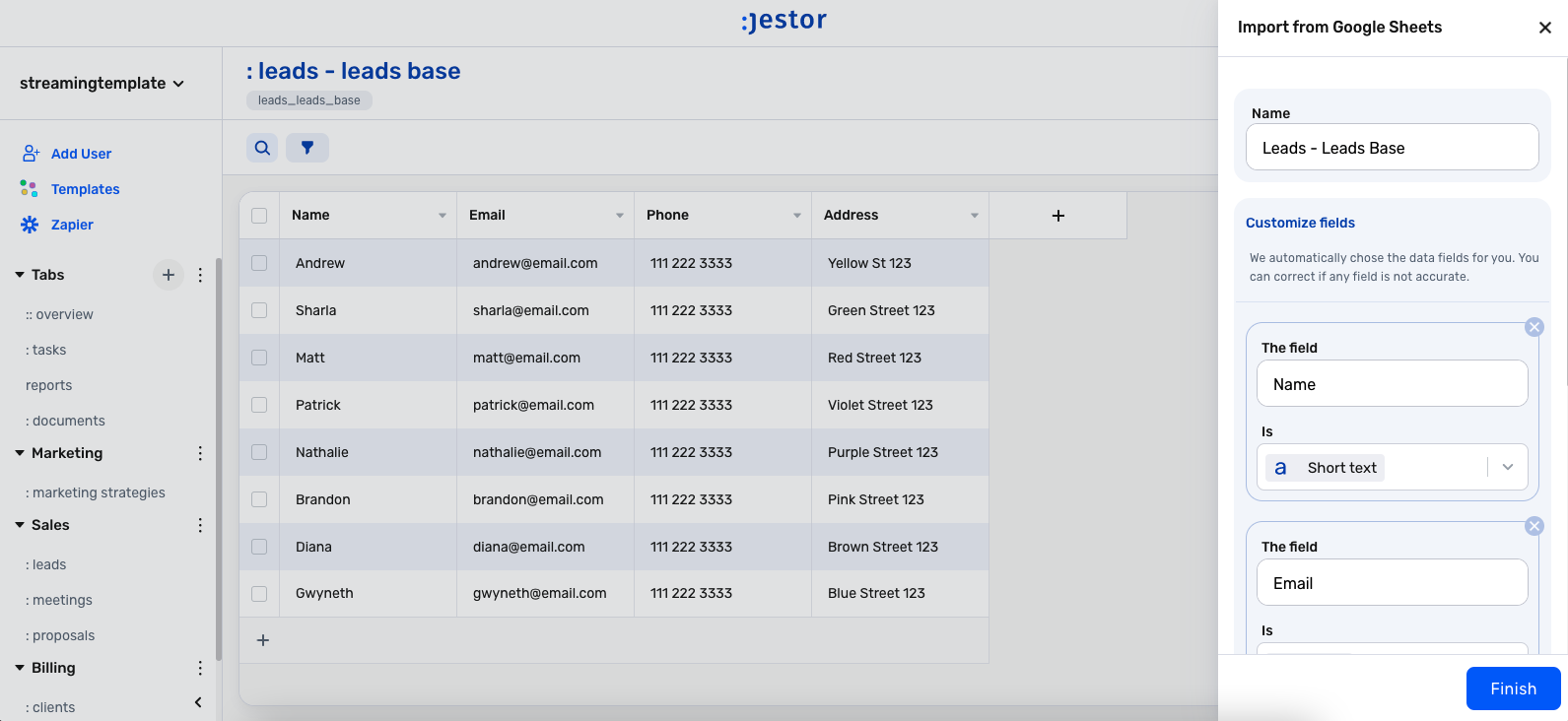Edit the first field name input 'Name'
This screenshot has height=721, width=1568.
coord(1392,383)
